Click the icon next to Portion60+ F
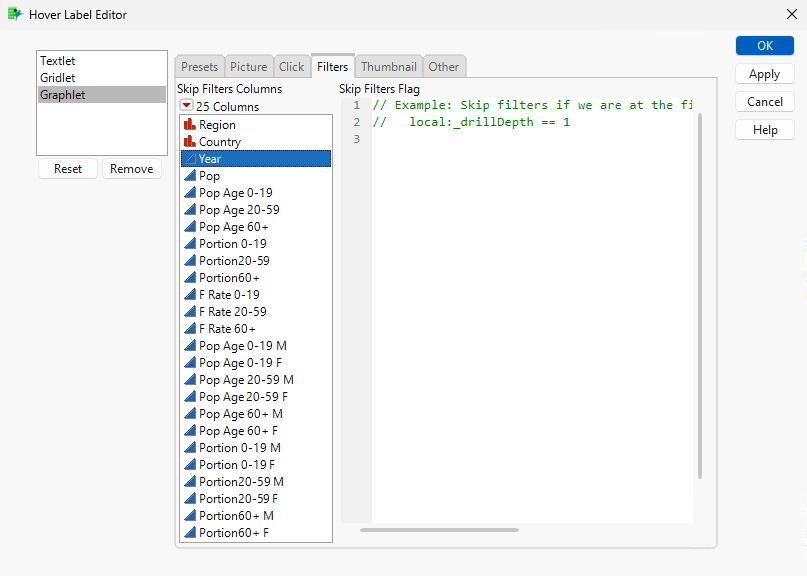The height and width of the screenshot is (576, 807). [189, 532]
